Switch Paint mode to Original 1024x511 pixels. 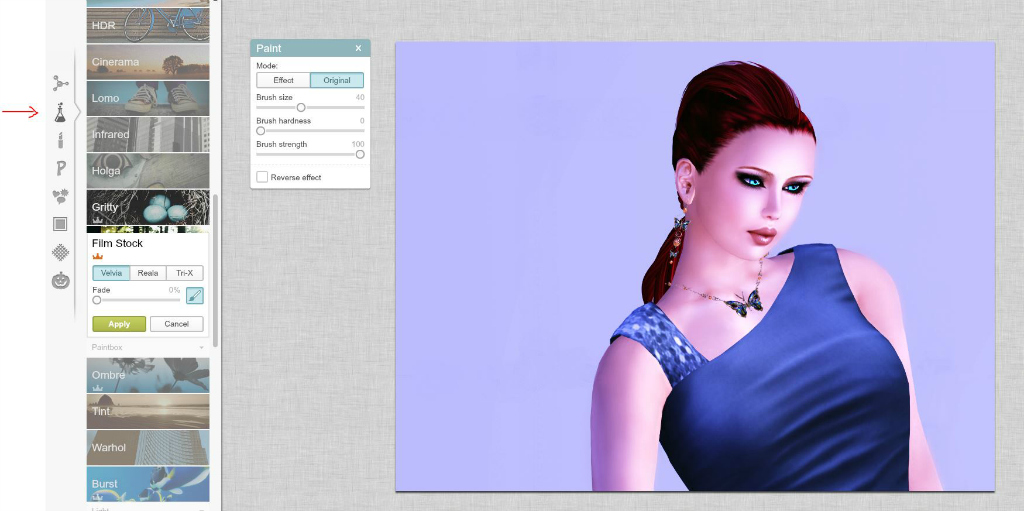point(337,80)
